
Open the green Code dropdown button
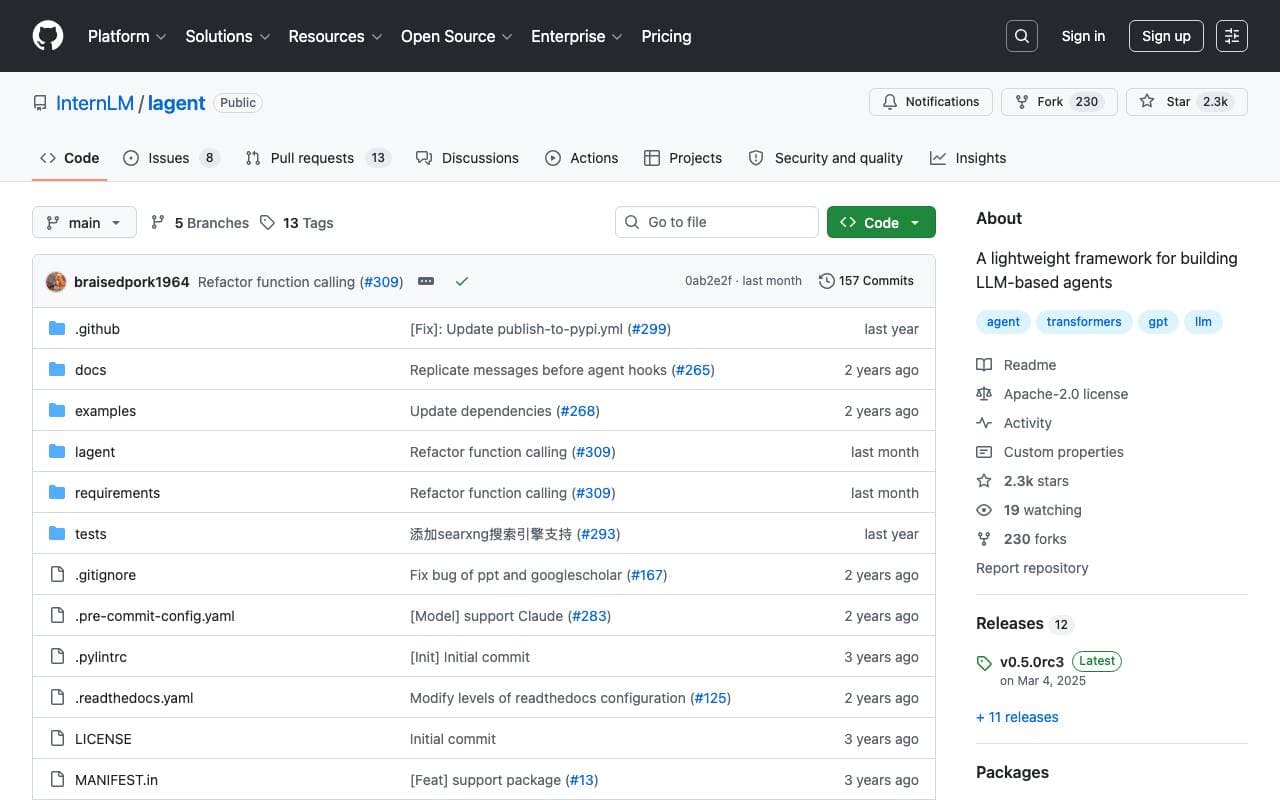point(881,222)
